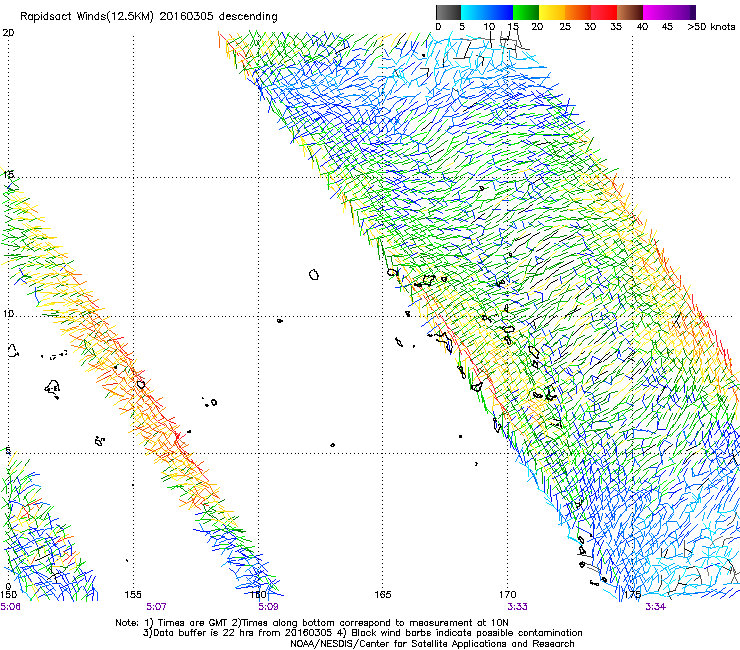Screen dimensions: 740x650
Task: Click the blue 10-15 knots legend swatch
Action: pyautogui.click(x=500, y=12)
